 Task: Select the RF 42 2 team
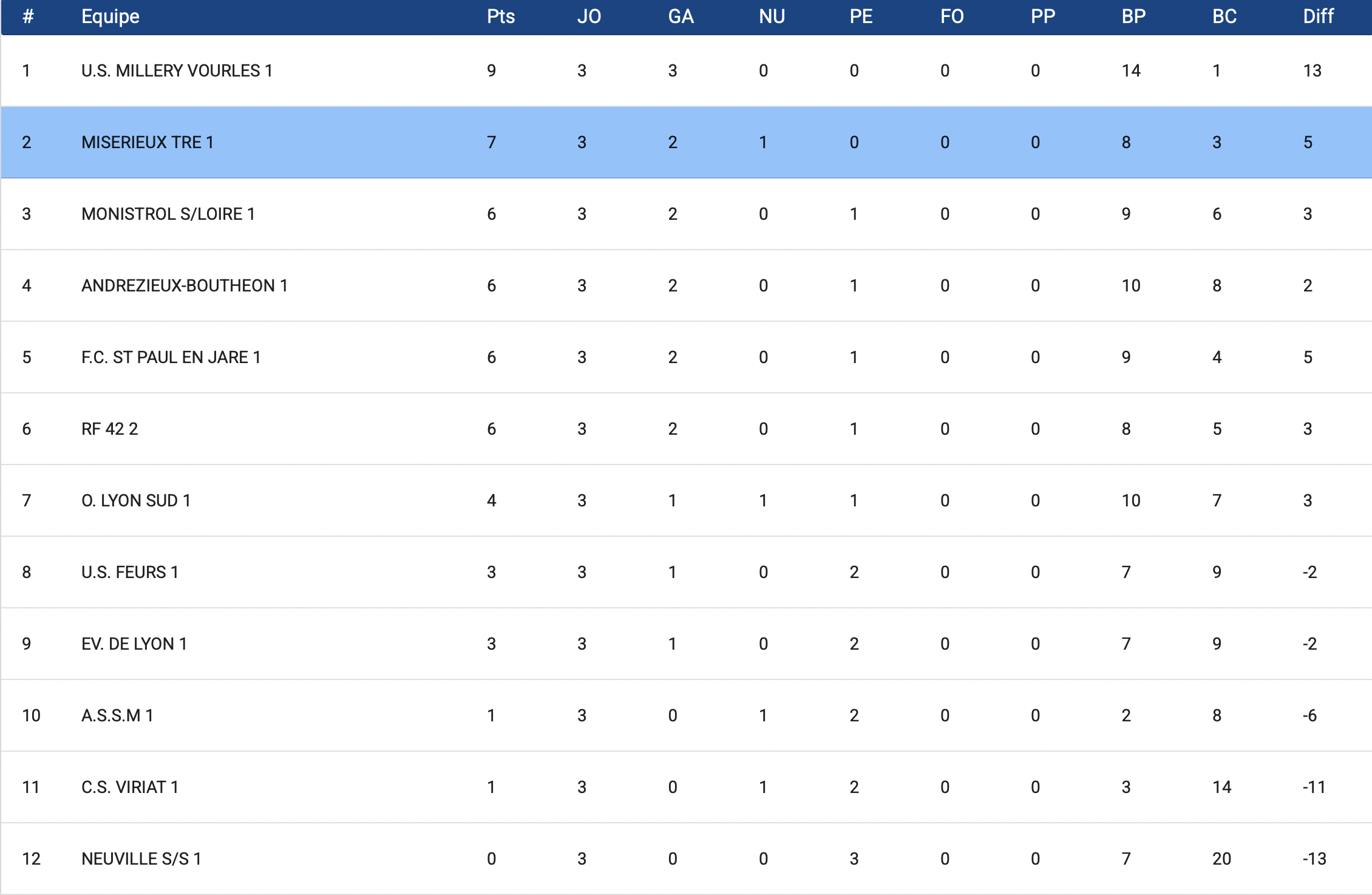pos(110,429)
